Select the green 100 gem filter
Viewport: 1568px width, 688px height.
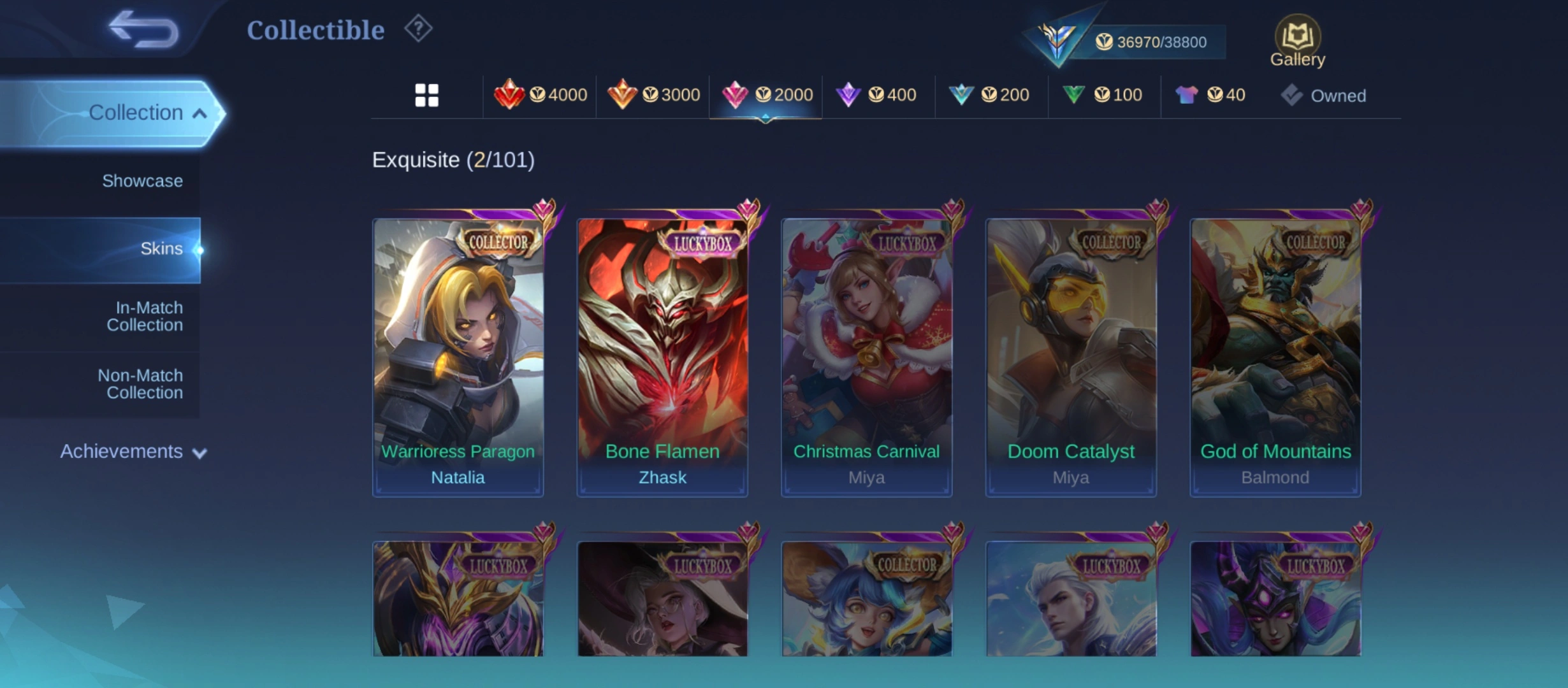(x=1102, y=95)
